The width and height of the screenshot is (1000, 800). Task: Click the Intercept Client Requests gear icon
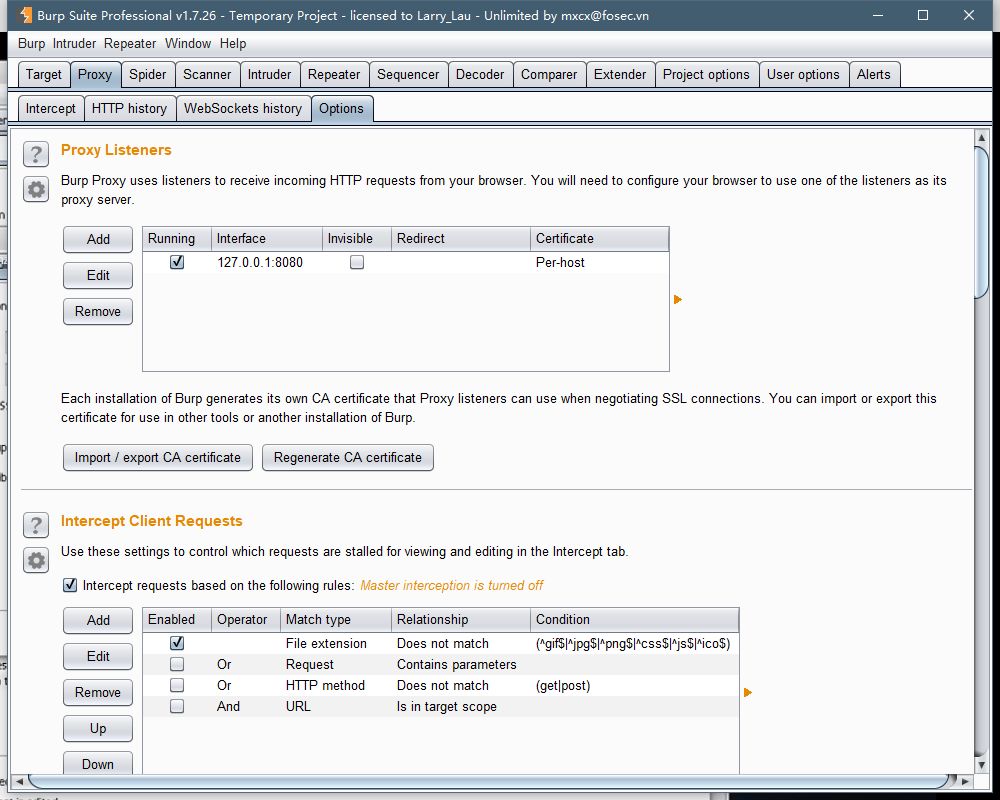click(36, 560)
